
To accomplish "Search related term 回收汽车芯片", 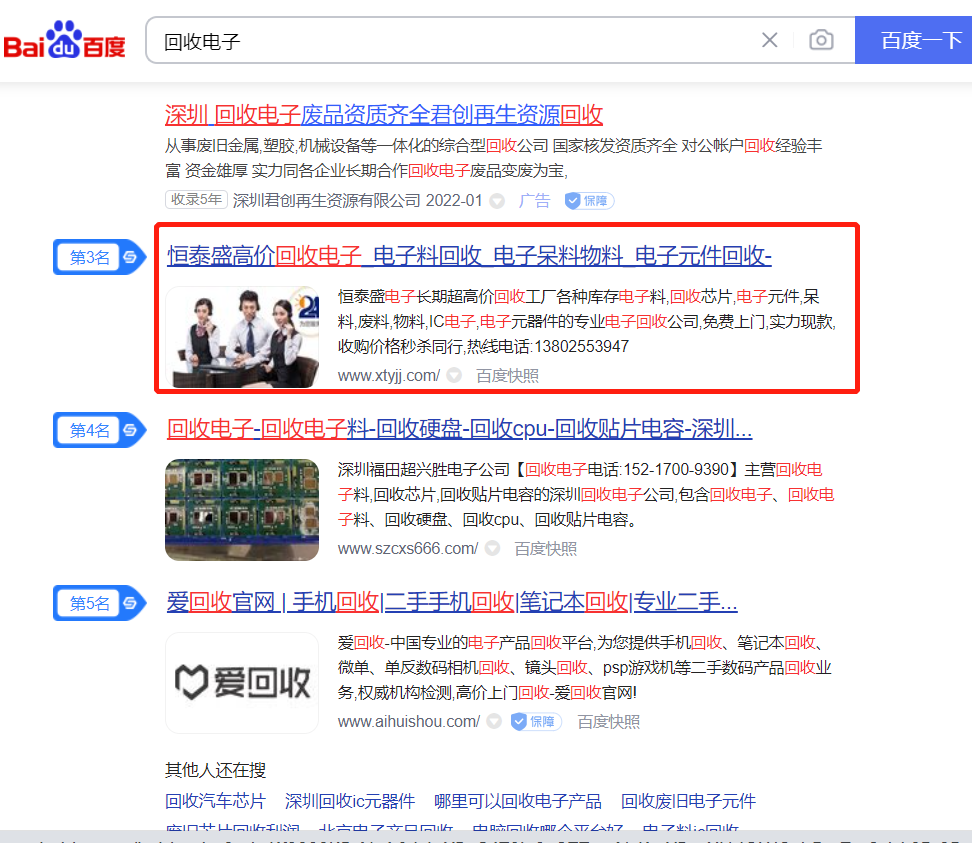I will point(215,801).
